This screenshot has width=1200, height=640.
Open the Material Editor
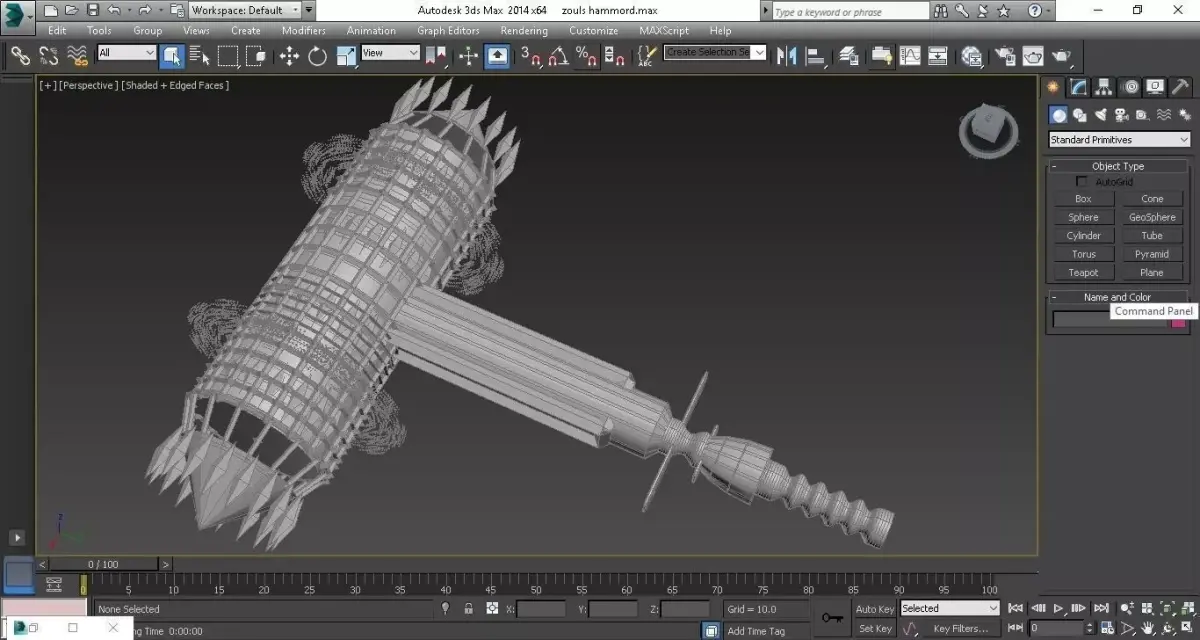pyautogui.click(x=971, y=56)
